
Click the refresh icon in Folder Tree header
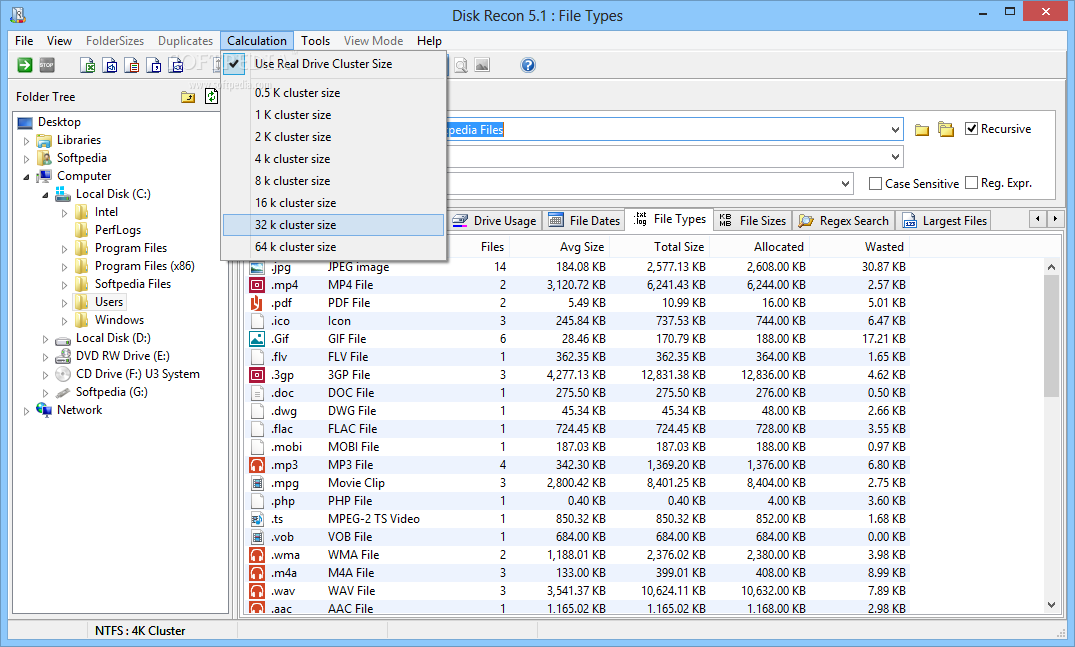(211, 97)
